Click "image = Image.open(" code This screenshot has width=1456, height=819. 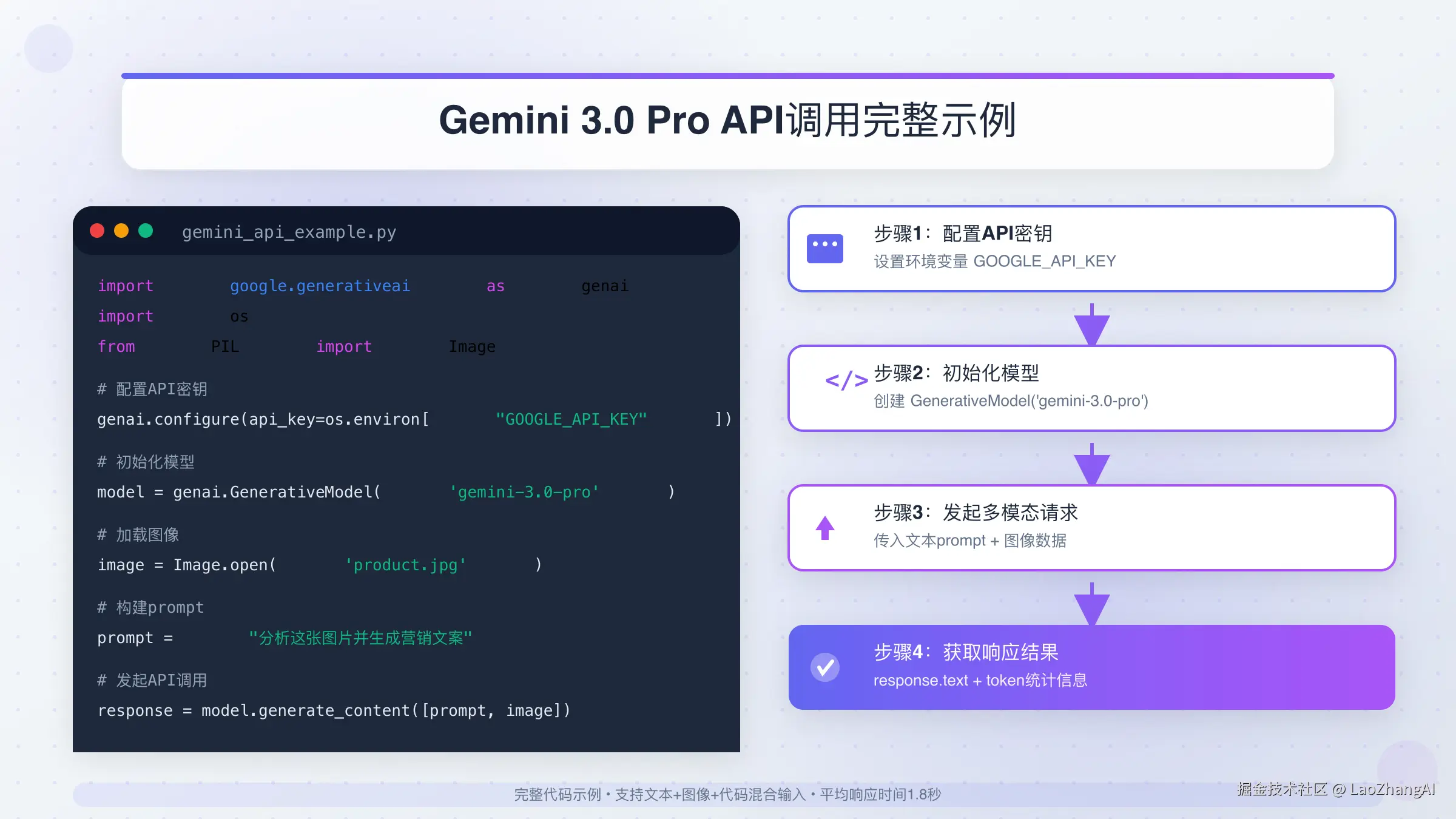coord(187,565)
